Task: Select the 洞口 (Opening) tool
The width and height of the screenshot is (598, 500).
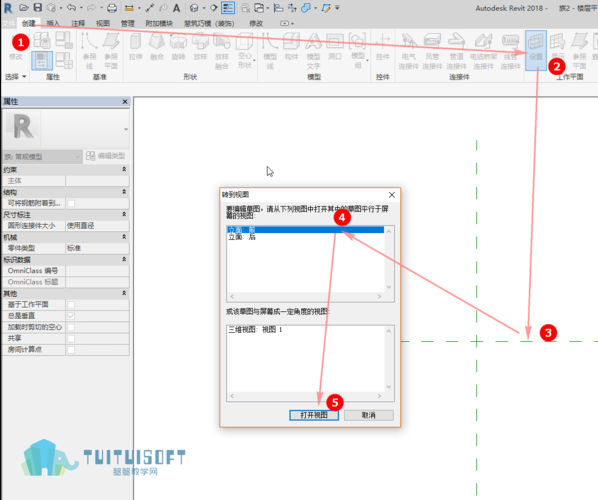Action: [335, 47]
